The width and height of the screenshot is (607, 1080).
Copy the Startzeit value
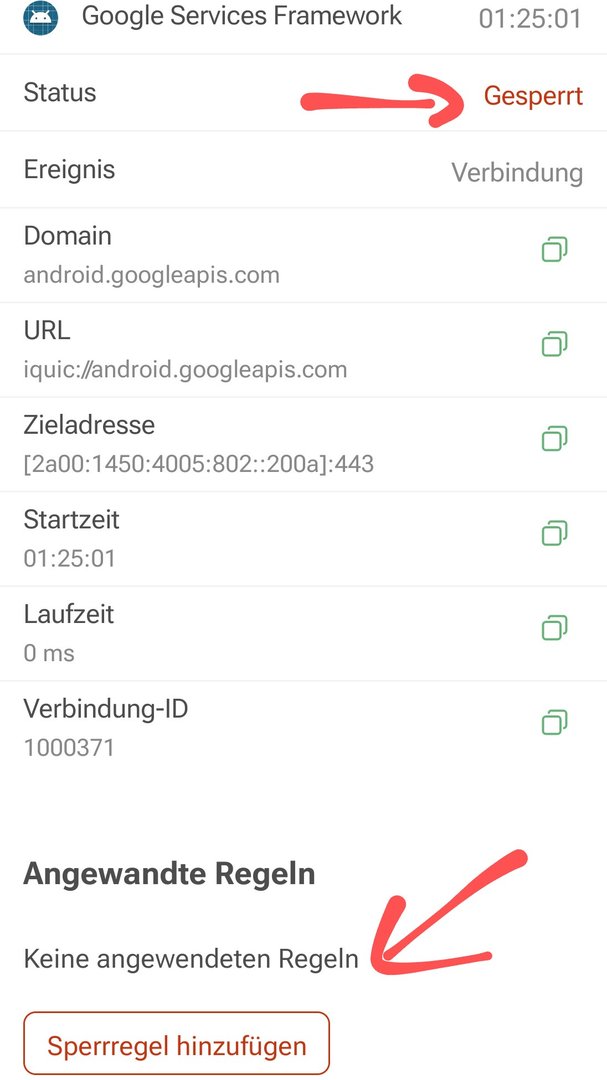554,534
